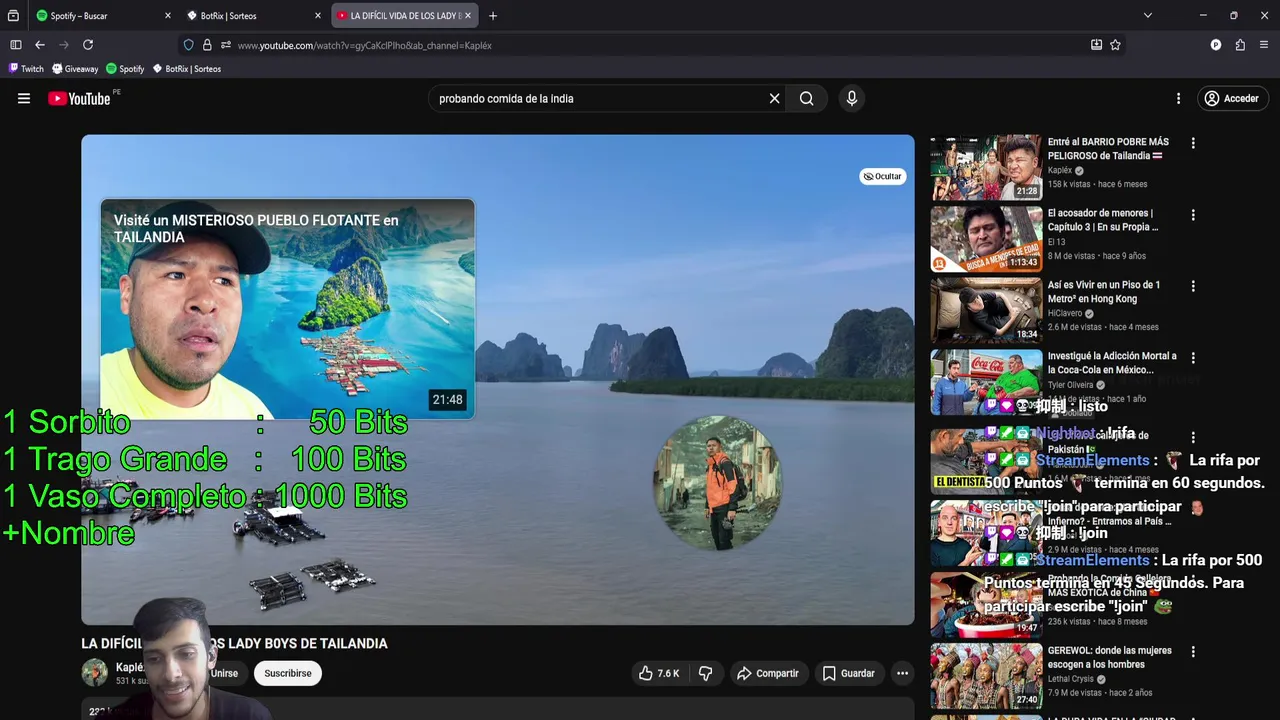
Task: Bookmark this page with star icon
Action: point(1115,45)
